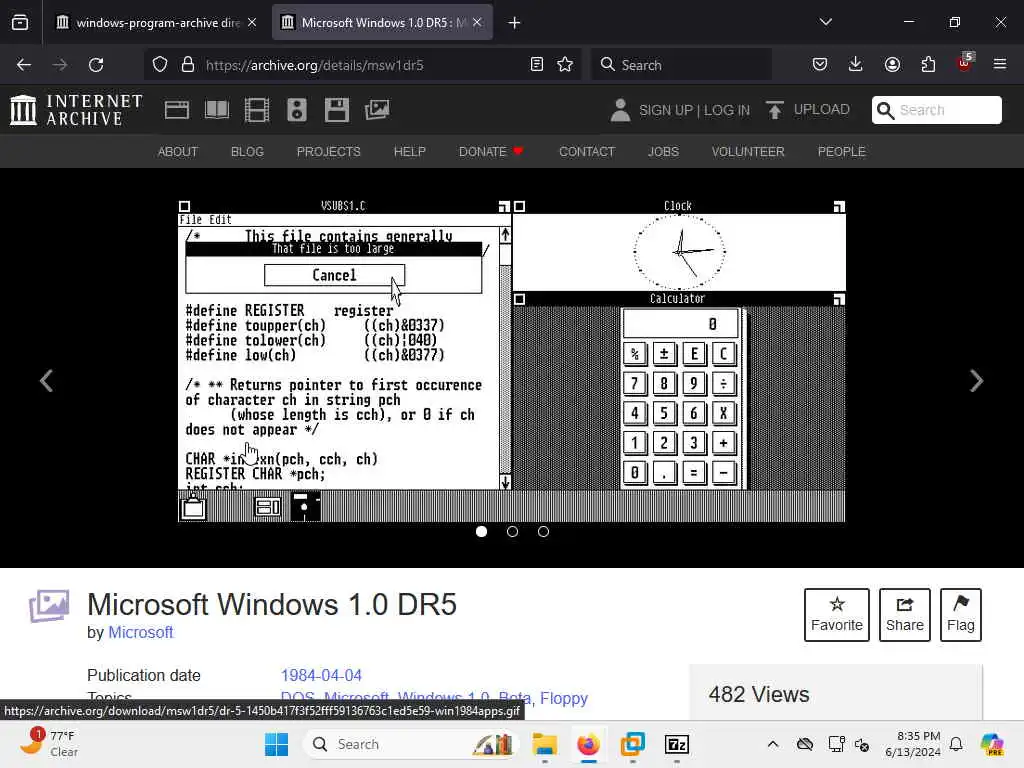Open the PEOPLE menu item
1024x768 pixels.
tap(842, 152)
